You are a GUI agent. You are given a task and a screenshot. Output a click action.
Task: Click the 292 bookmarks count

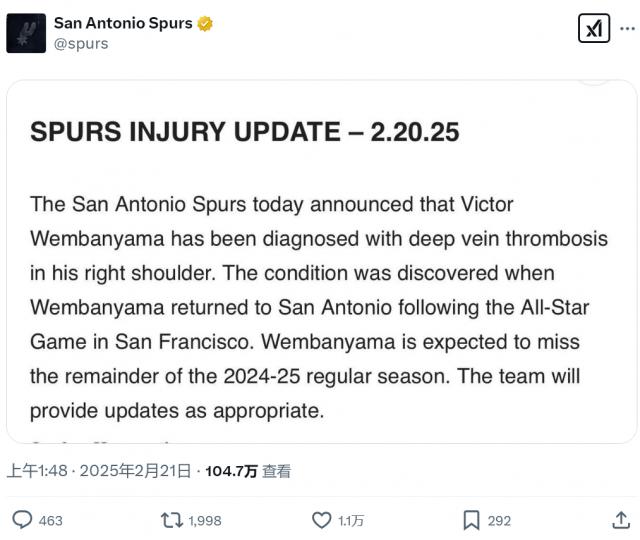pos(499,521)
